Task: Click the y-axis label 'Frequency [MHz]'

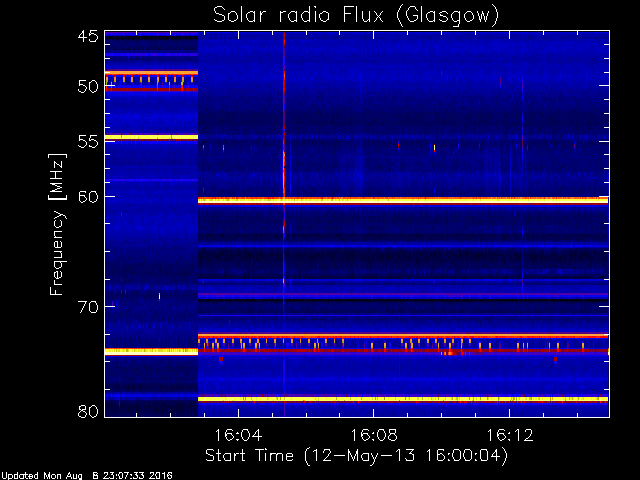Action: pos(57,224)
